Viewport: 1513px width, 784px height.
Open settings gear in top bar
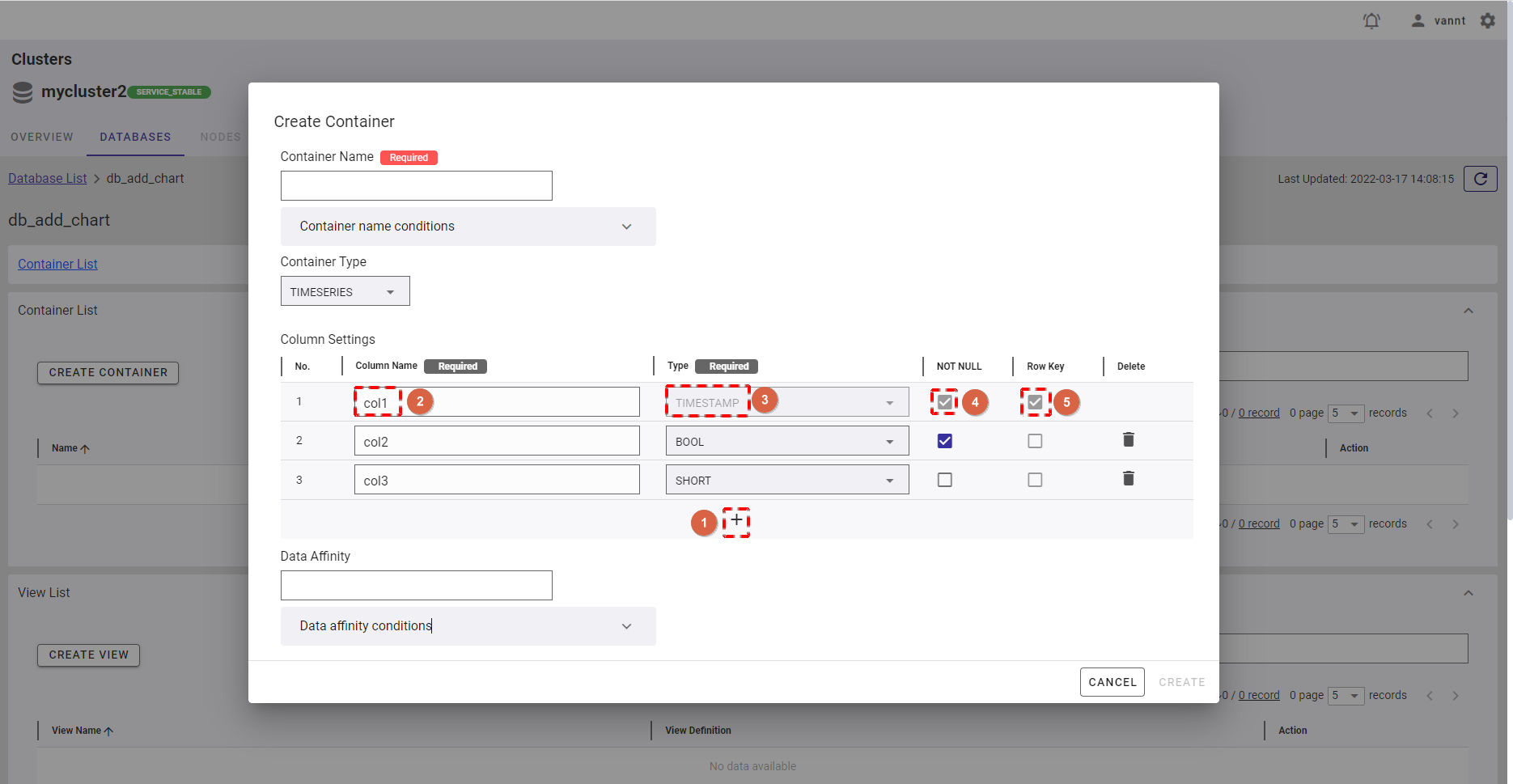click(1487, 21)
